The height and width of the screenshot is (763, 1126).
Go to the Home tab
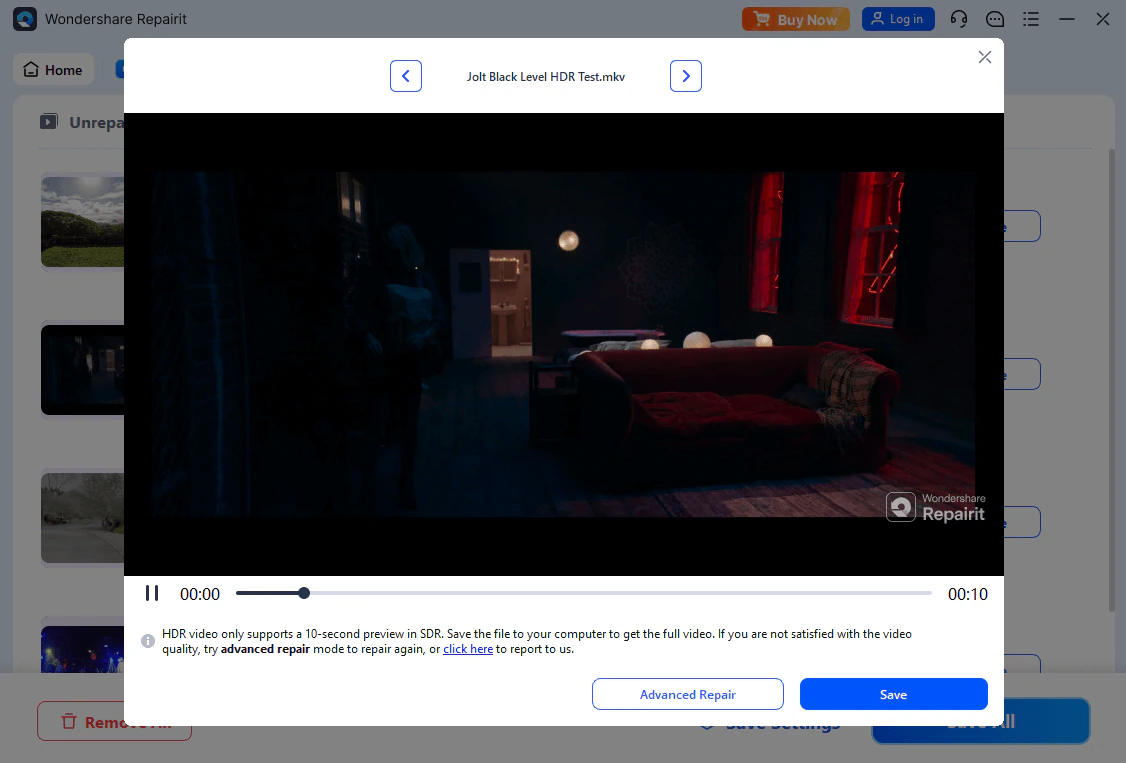coord(53,70)
